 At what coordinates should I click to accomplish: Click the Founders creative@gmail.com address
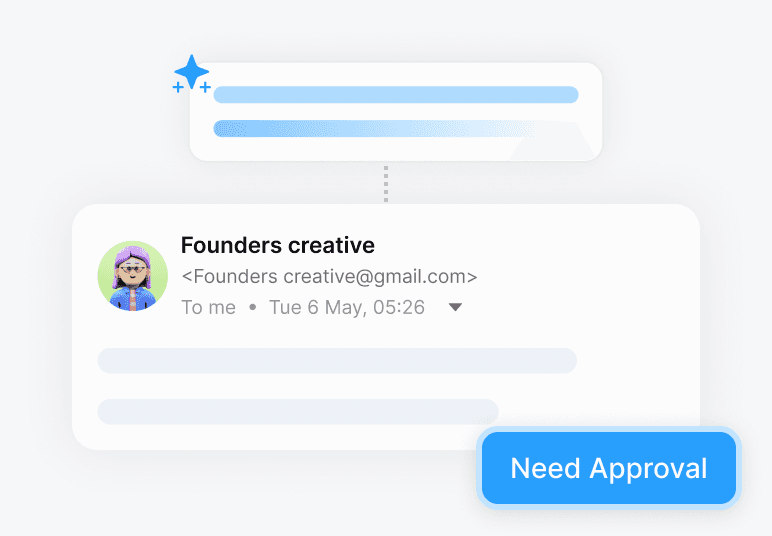pyautogui.click(x=329, y=277)
